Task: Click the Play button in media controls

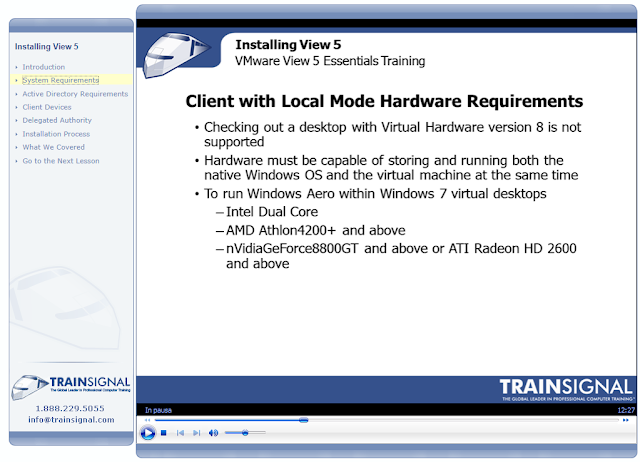Action: click(x=148, y=433)
